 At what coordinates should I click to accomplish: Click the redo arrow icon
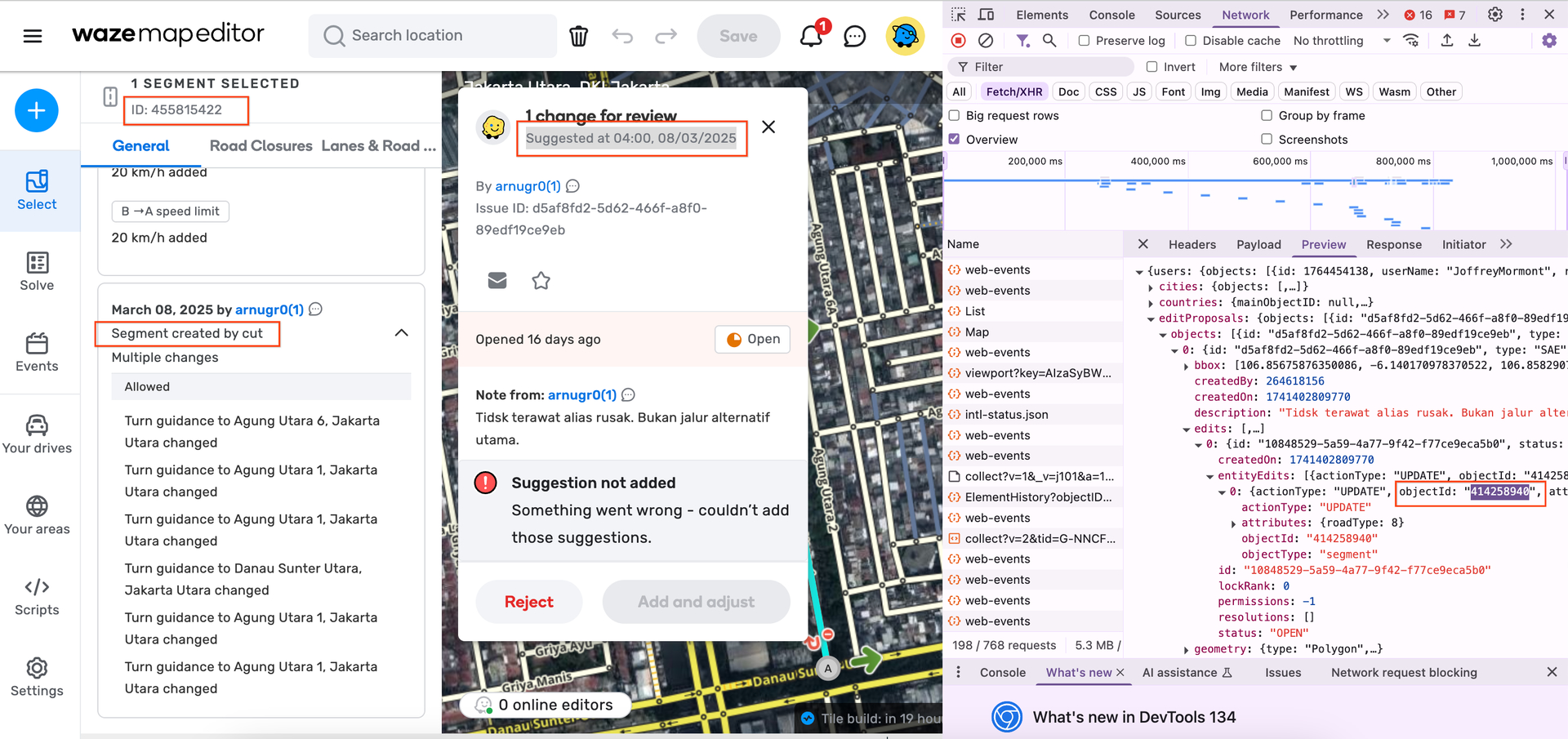tap(666, 36)
